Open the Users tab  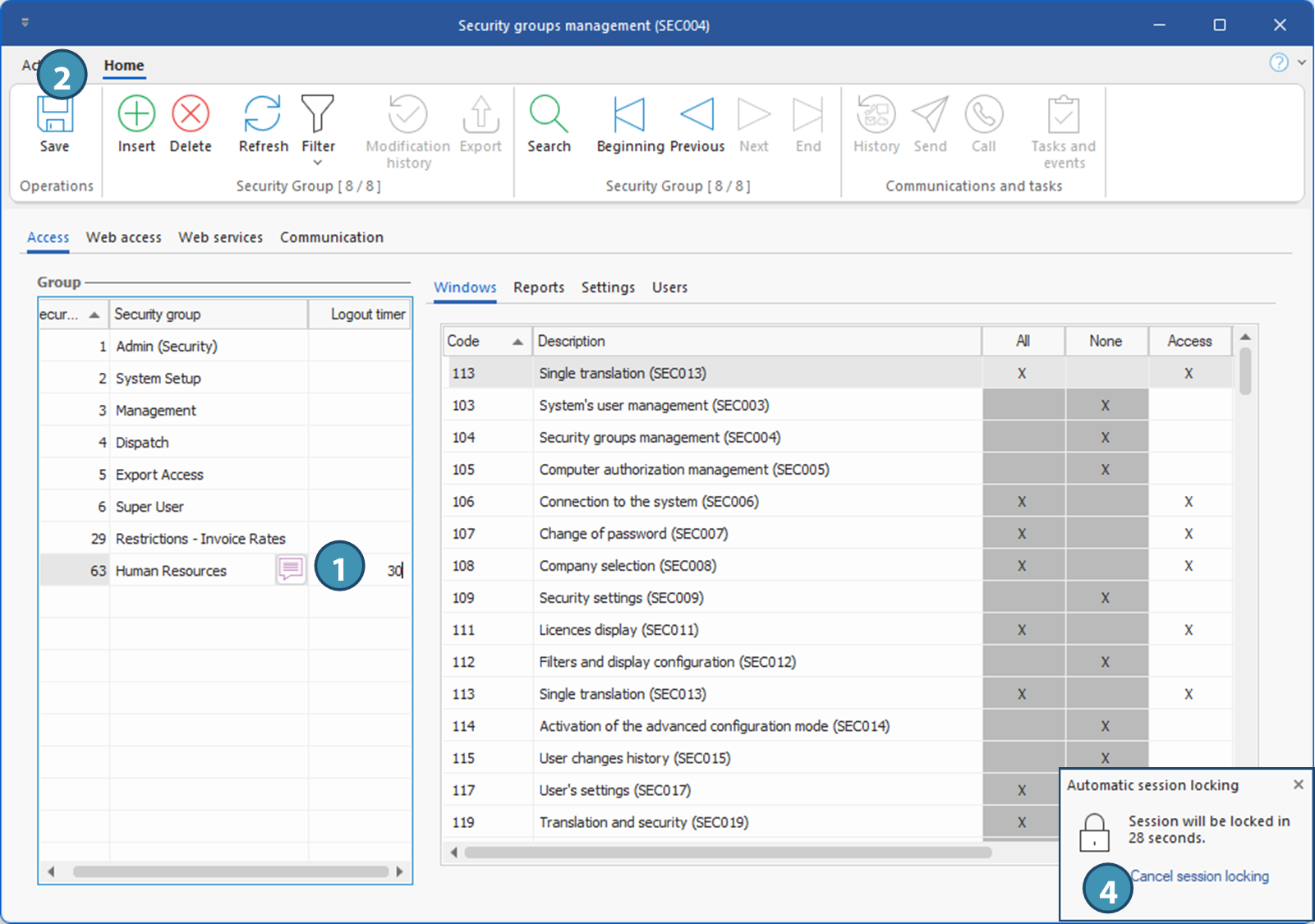[669, 287]
